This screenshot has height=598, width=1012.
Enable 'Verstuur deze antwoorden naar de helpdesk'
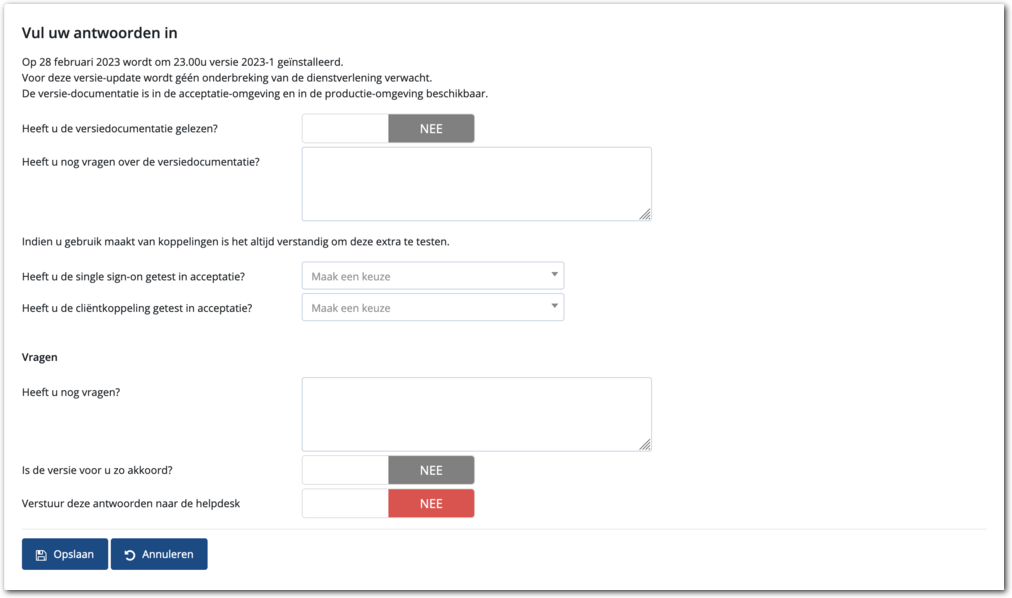coord(388,504)
